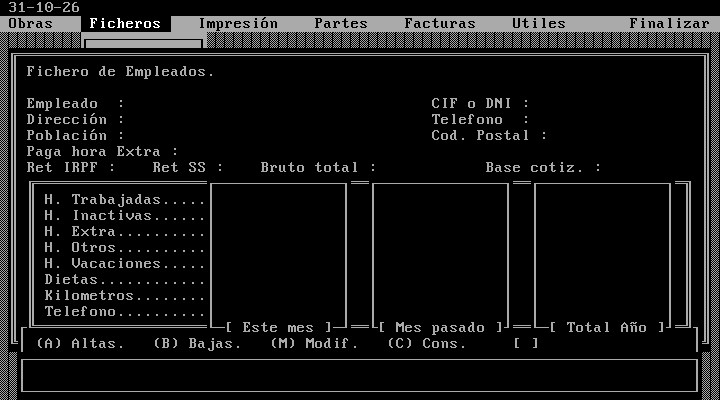Click the H. Vacaciones row label
Viewport: 720px width, 400px height.
(124, 264)
